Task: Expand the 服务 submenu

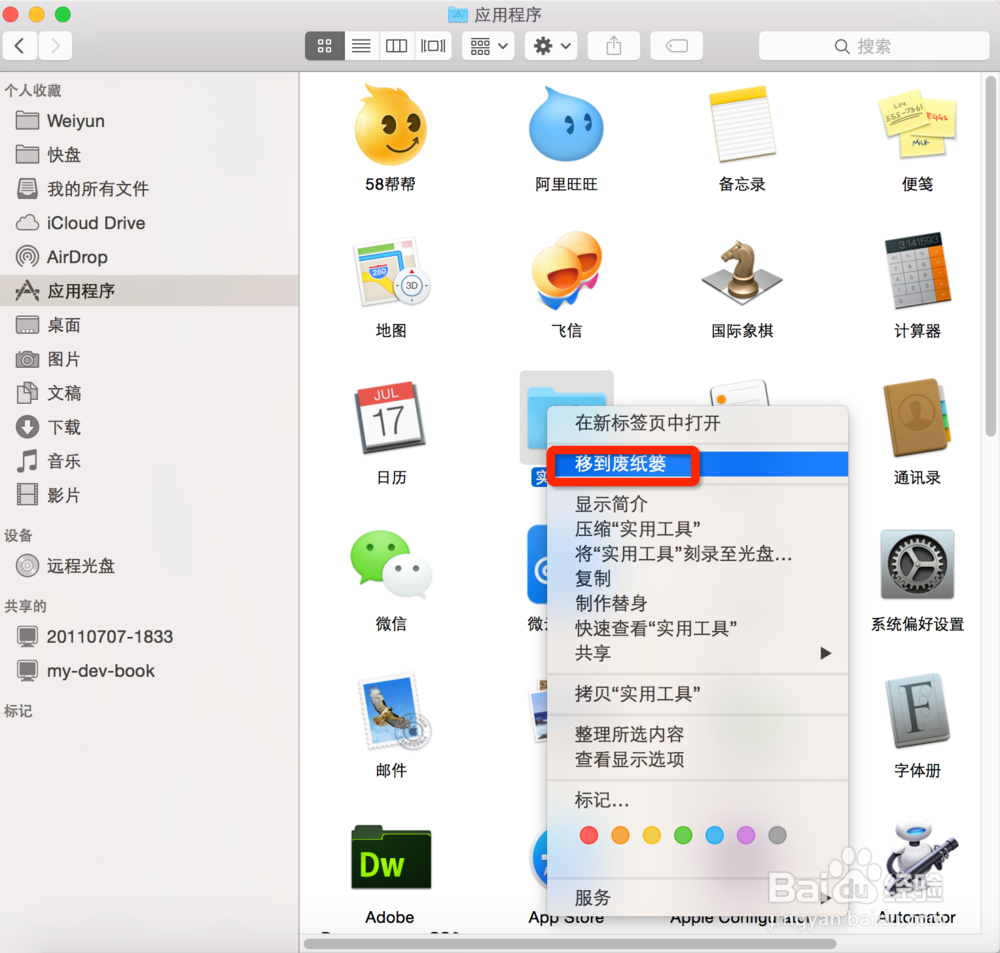Action: click(698, 898)
